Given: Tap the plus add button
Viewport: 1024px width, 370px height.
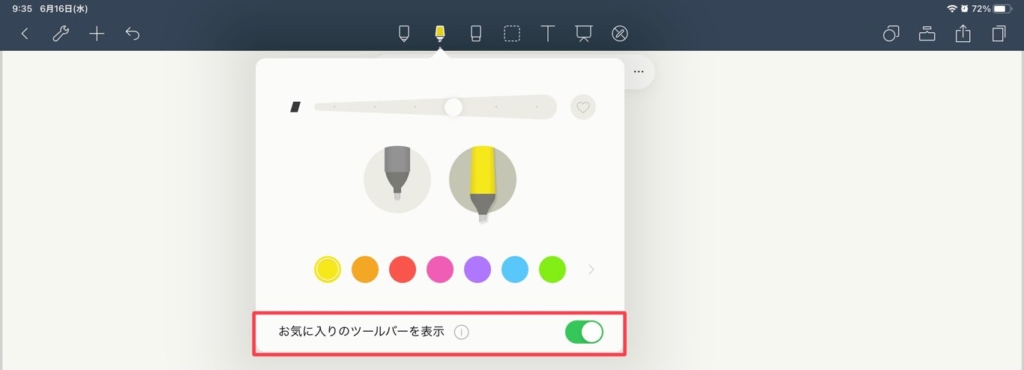Looking at the screenshot, I should (97, 34).
